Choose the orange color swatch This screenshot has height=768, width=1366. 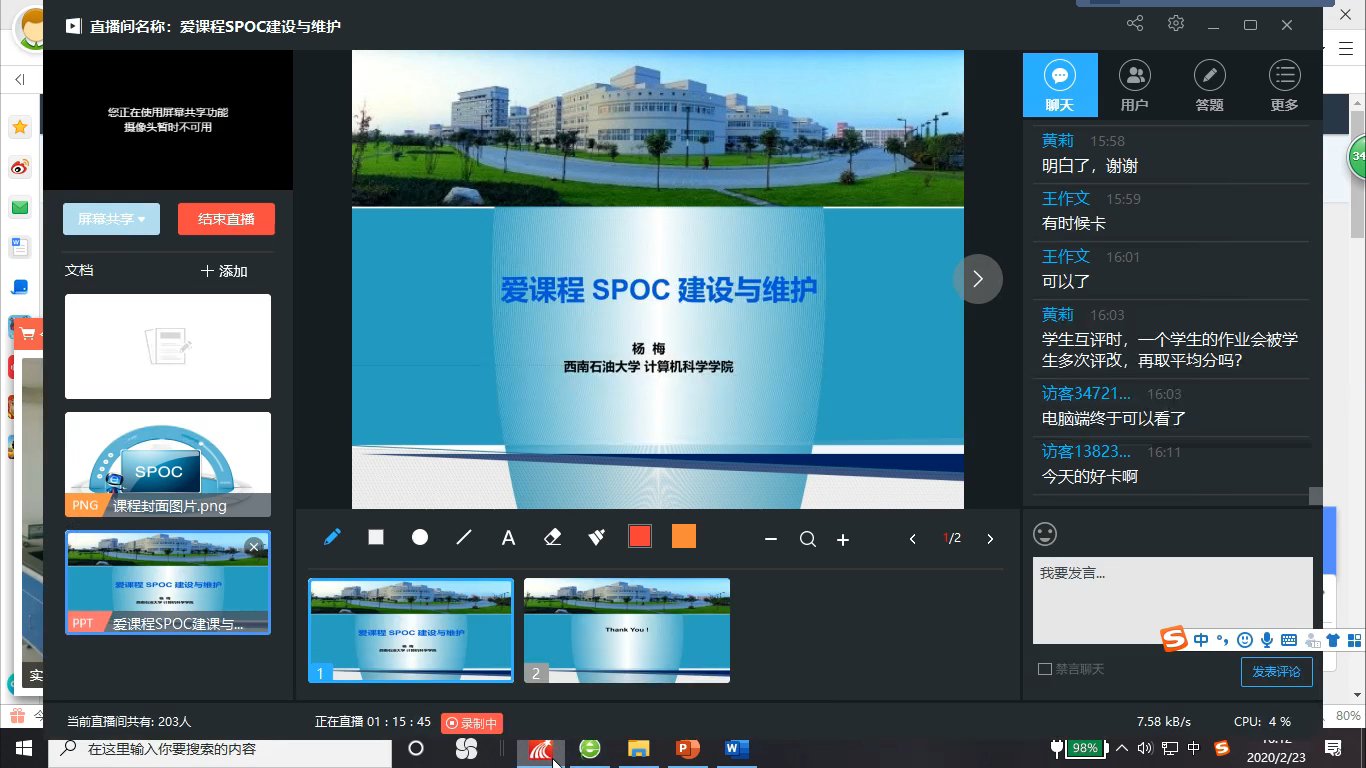coord(683,537)
